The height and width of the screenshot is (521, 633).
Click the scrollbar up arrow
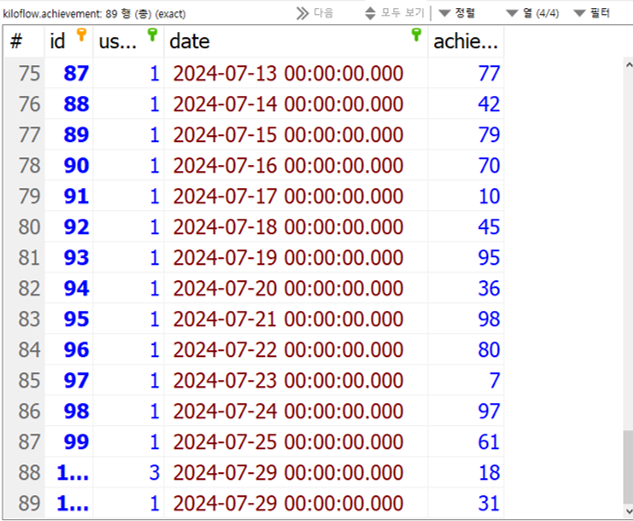point(629,65)
